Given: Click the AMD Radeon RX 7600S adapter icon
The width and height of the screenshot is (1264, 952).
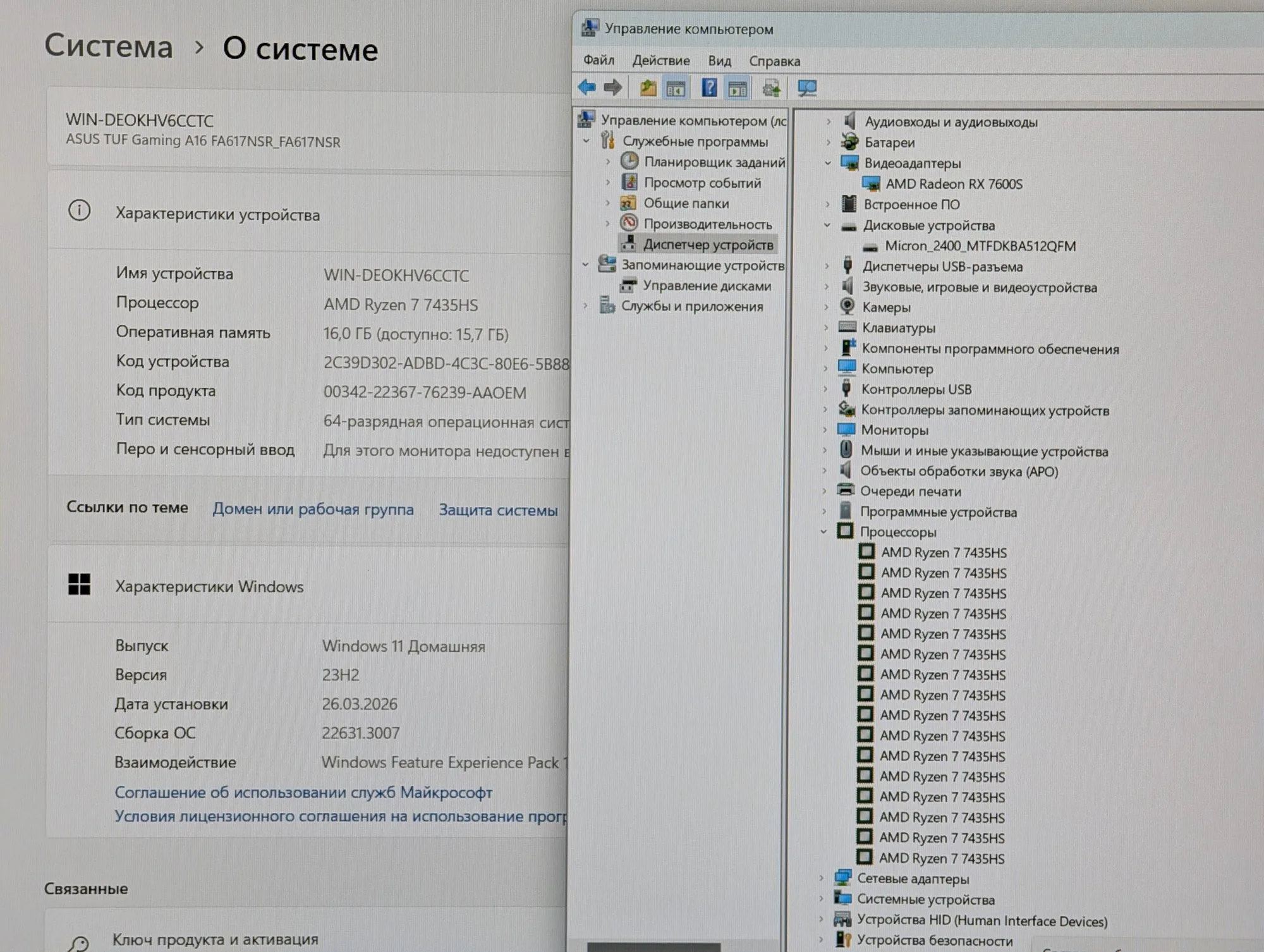Looking at the screenshot, I should [x=871, y=184].
